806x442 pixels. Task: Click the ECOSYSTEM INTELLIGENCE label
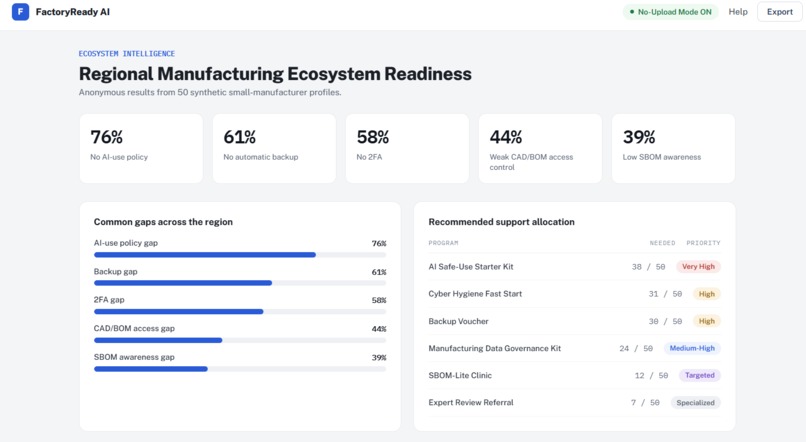pos(126,53)
